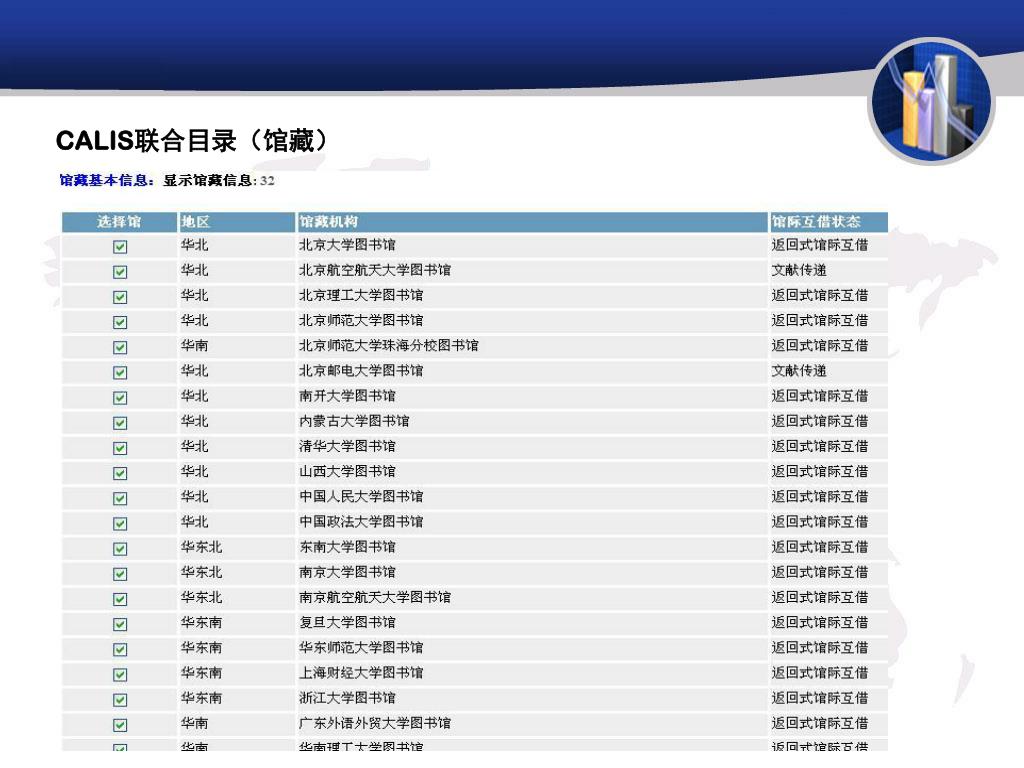This screenshot has width=1024, height=768.
Task: Click 华南 region of 北京师范大学珠海分校图书馆
Action: pyautogui.click(x=195, y=345)
